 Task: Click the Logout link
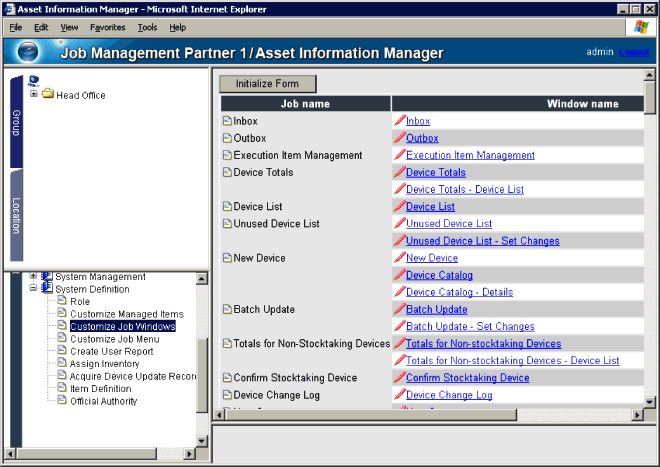coord(634,52)
